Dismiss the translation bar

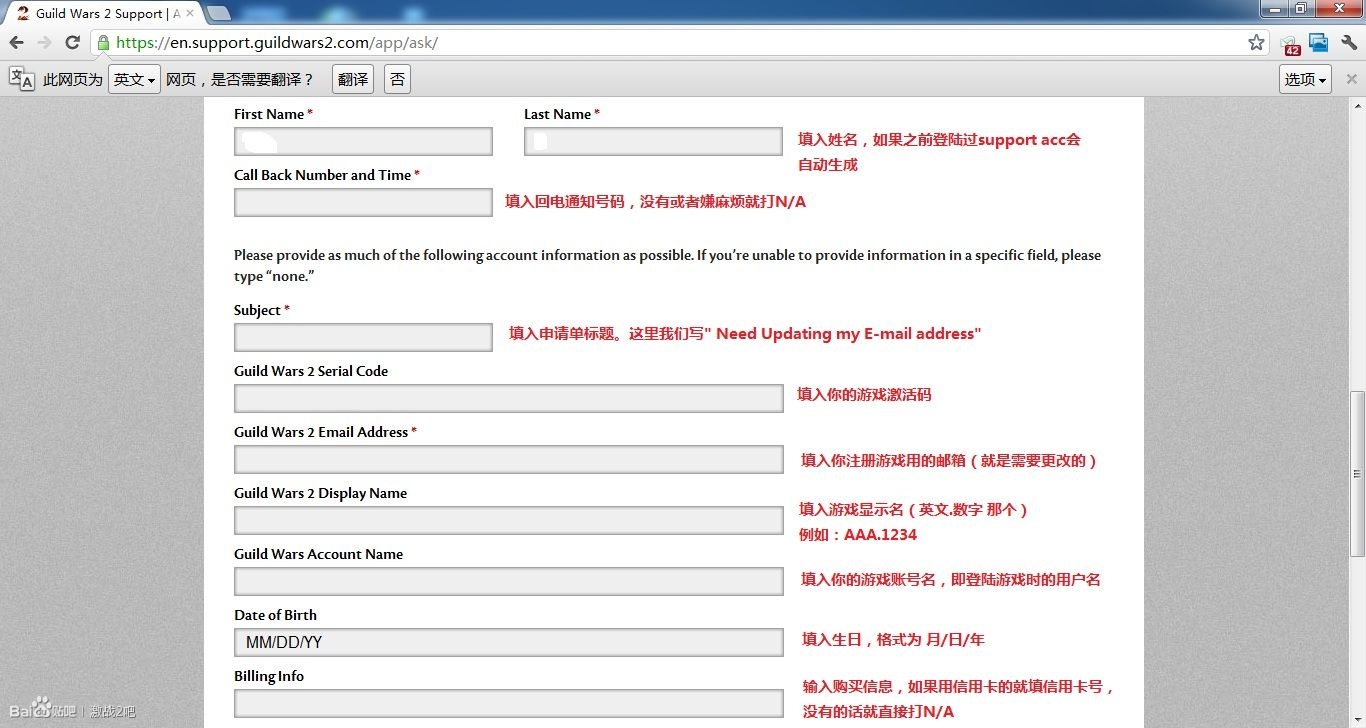tap(1351, 79)
